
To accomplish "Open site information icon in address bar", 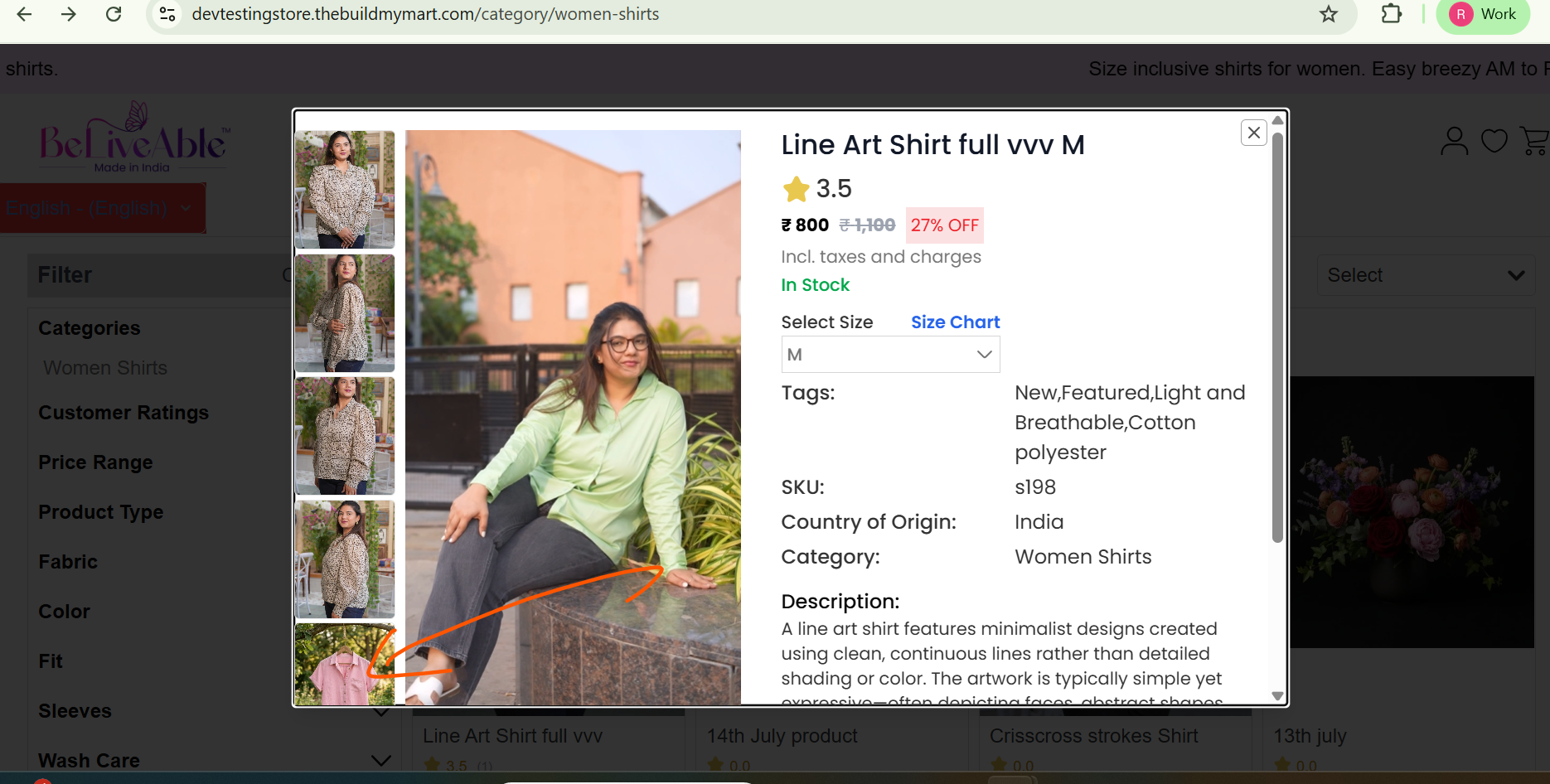I will click(167, 14).
